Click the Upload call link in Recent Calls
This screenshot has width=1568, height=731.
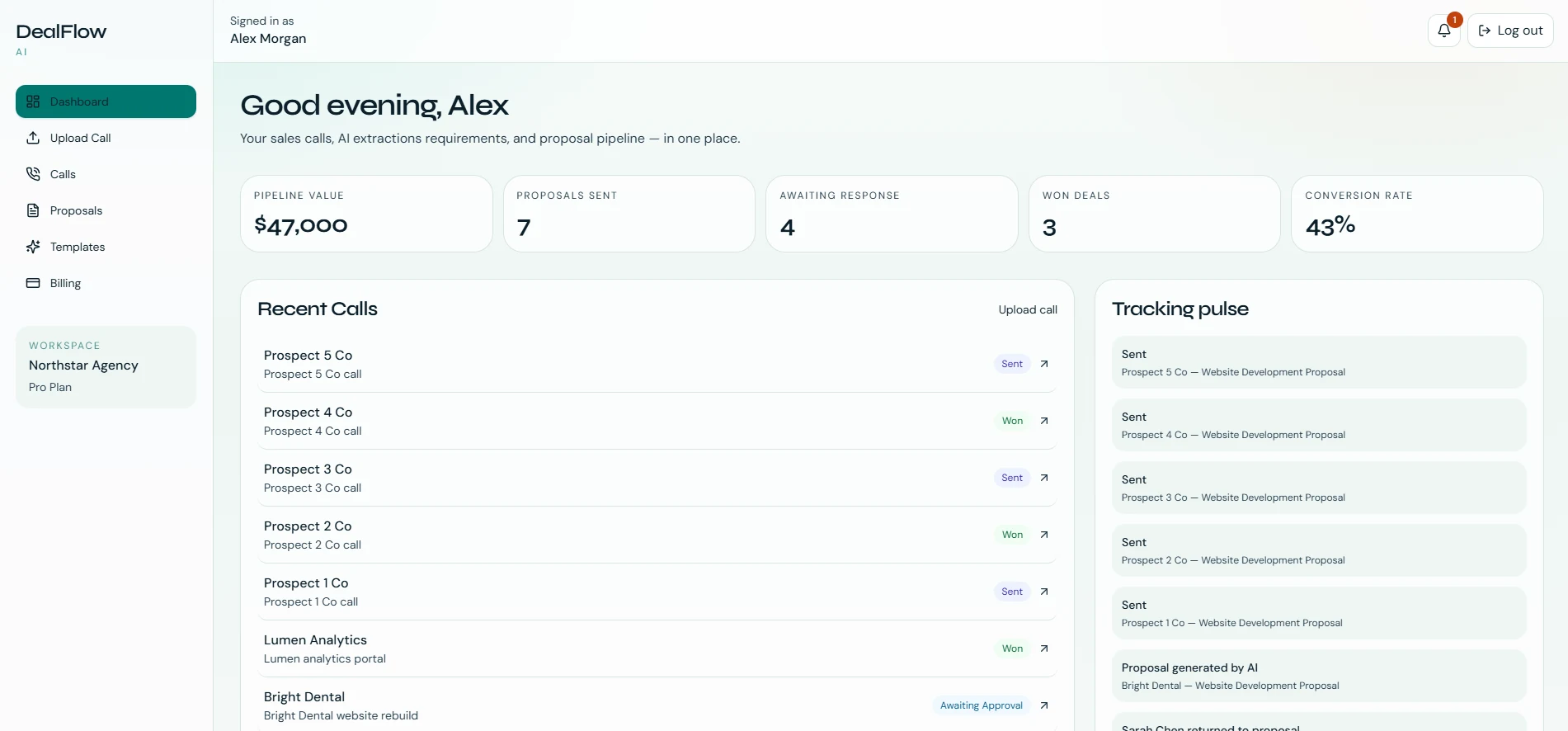pyautogui.click(x=1028, y=309)
